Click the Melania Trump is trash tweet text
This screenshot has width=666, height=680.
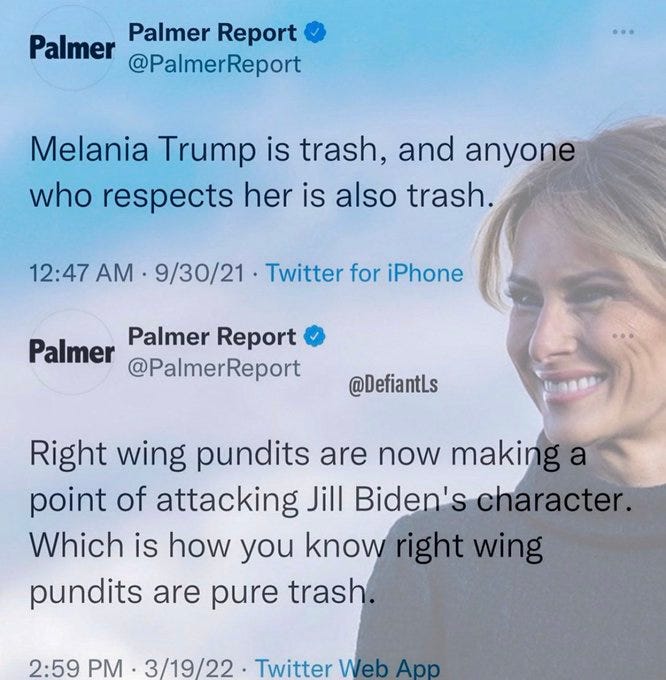(303, 172)
